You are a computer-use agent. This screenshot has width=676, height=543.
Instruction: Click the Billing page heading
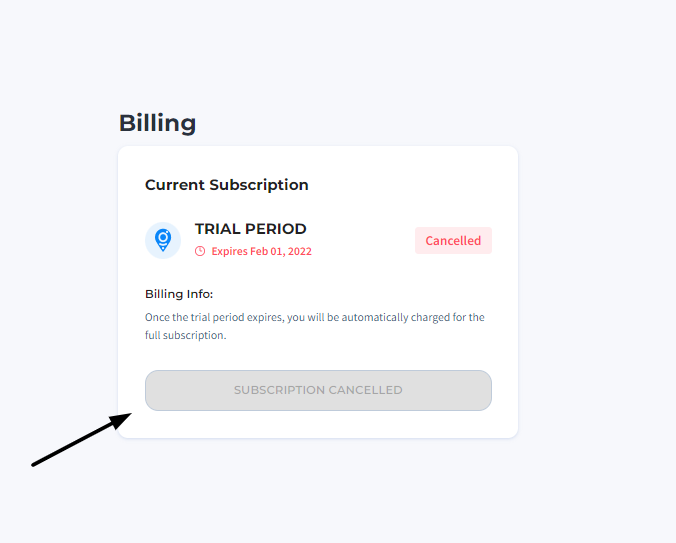coord(157,123)
